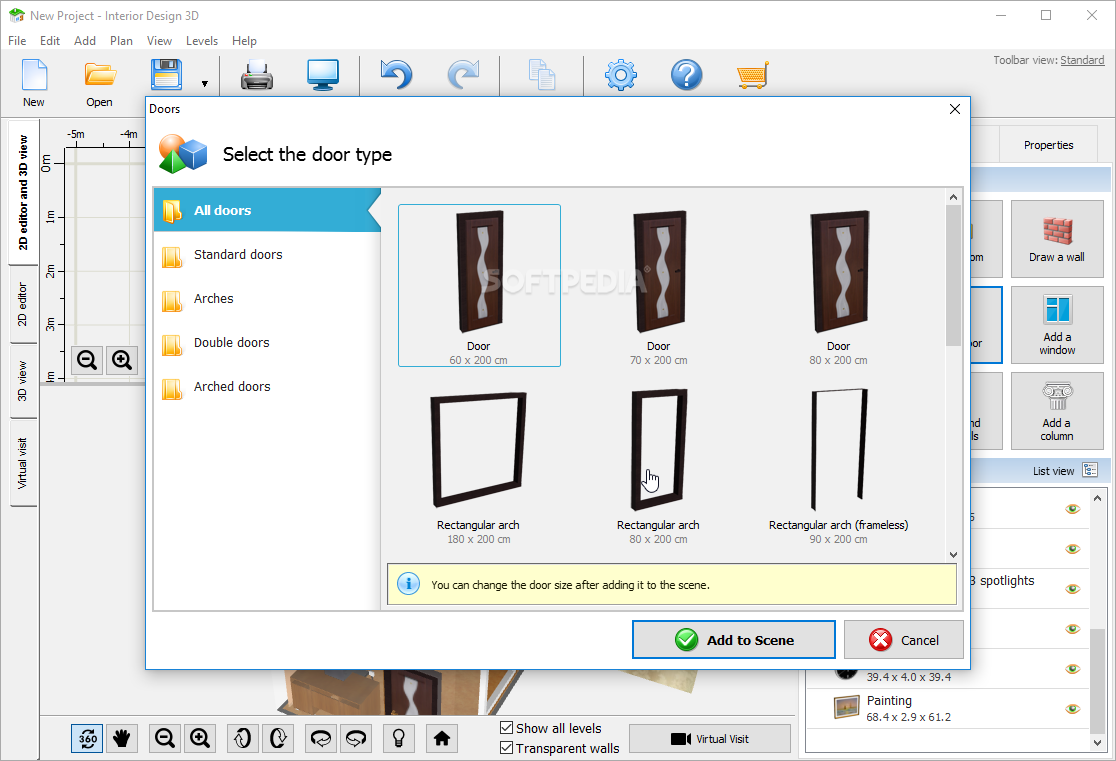Click the Print toolbar icon

pyautogui.click(x=256, y=75)
